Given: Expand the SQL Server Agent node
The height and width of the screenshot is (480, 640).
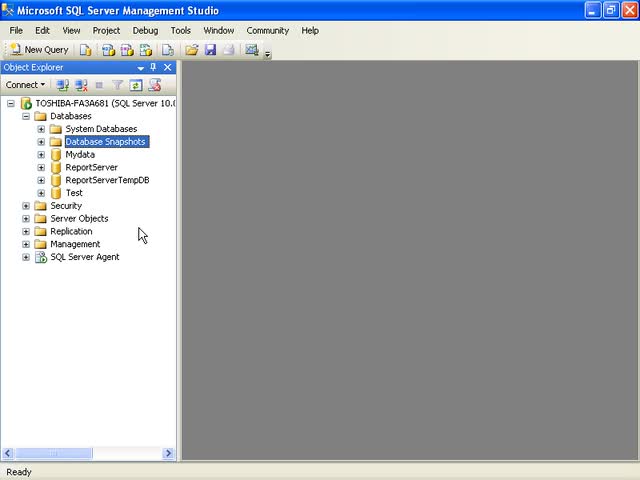Looking at the screenshot, I should 26,257.
